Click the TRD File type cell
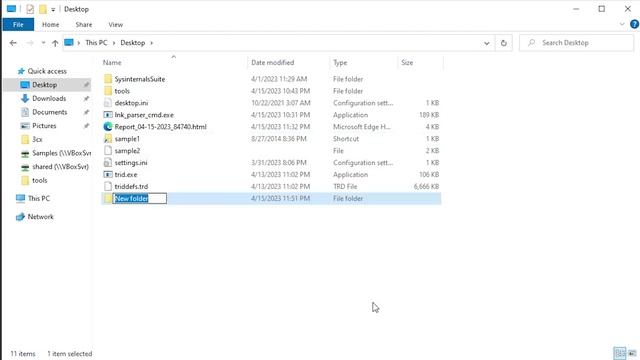Image resolution: width=640 pixels, height=360 pixels. [345, 187]
